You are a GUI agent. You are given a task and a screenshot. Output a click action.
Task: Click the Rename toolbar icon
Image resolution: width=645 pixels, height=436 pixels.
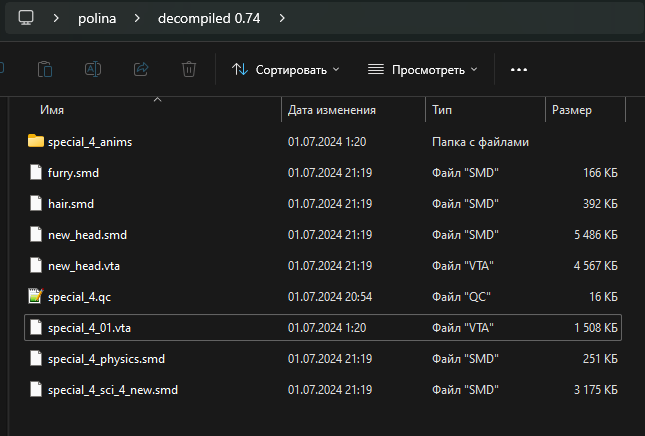[x=92, y=69]
